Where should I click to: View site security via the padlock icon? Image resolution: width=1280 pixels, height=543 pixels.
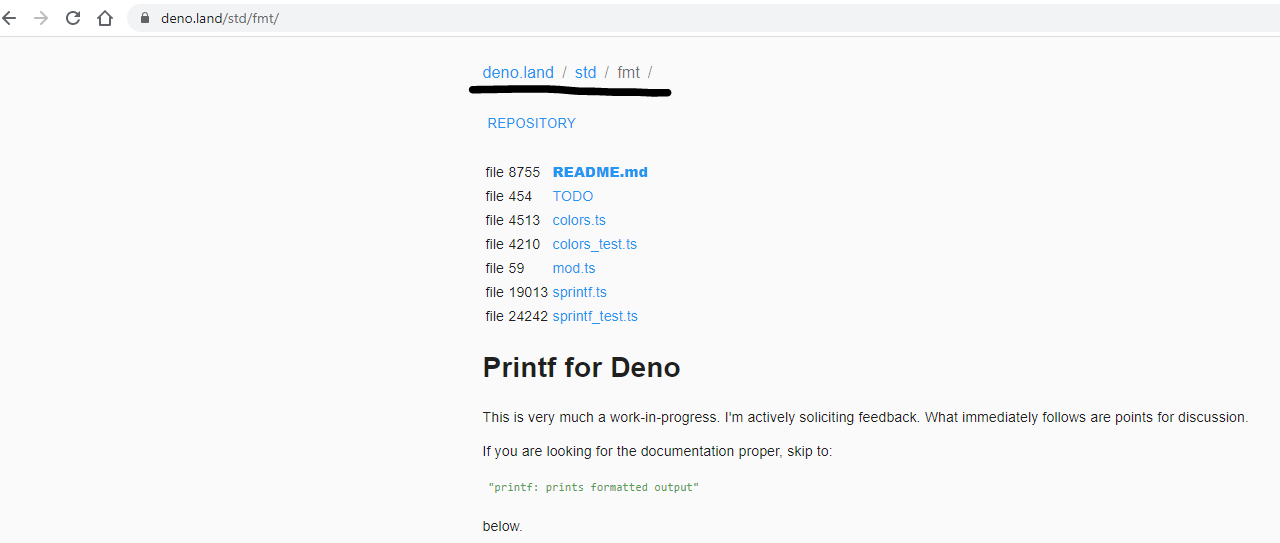coord(144,18)
